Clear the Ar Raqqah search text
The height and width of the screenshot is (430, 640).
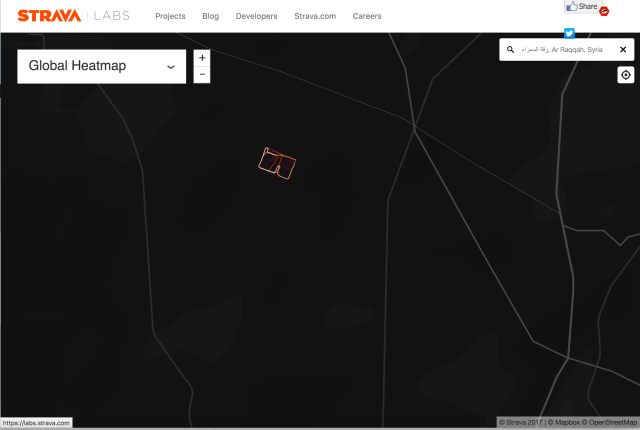click(623, 49)
